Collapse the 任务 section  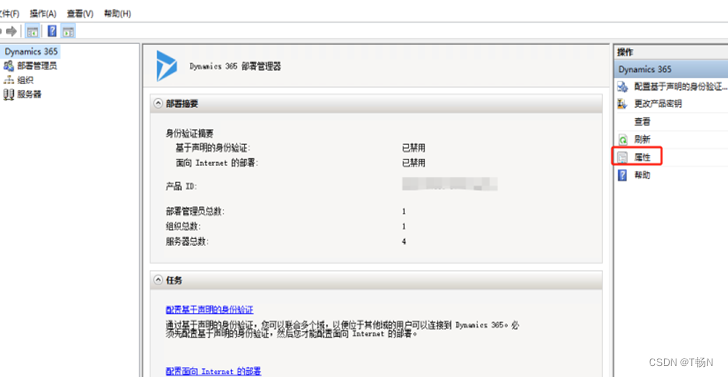(x=158, y=280)
